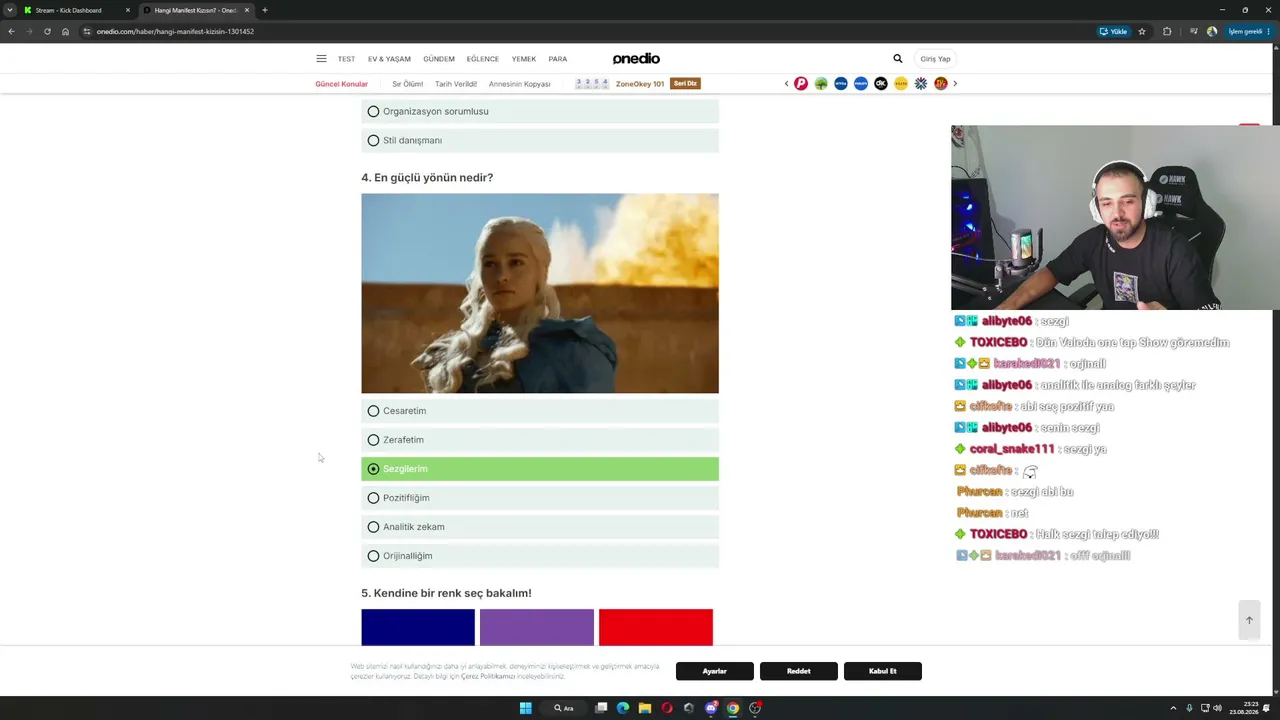Screen dimensions: 1280x720
Task: Open the Çerez Politikamızı link
Action: (x=488, y=677)
